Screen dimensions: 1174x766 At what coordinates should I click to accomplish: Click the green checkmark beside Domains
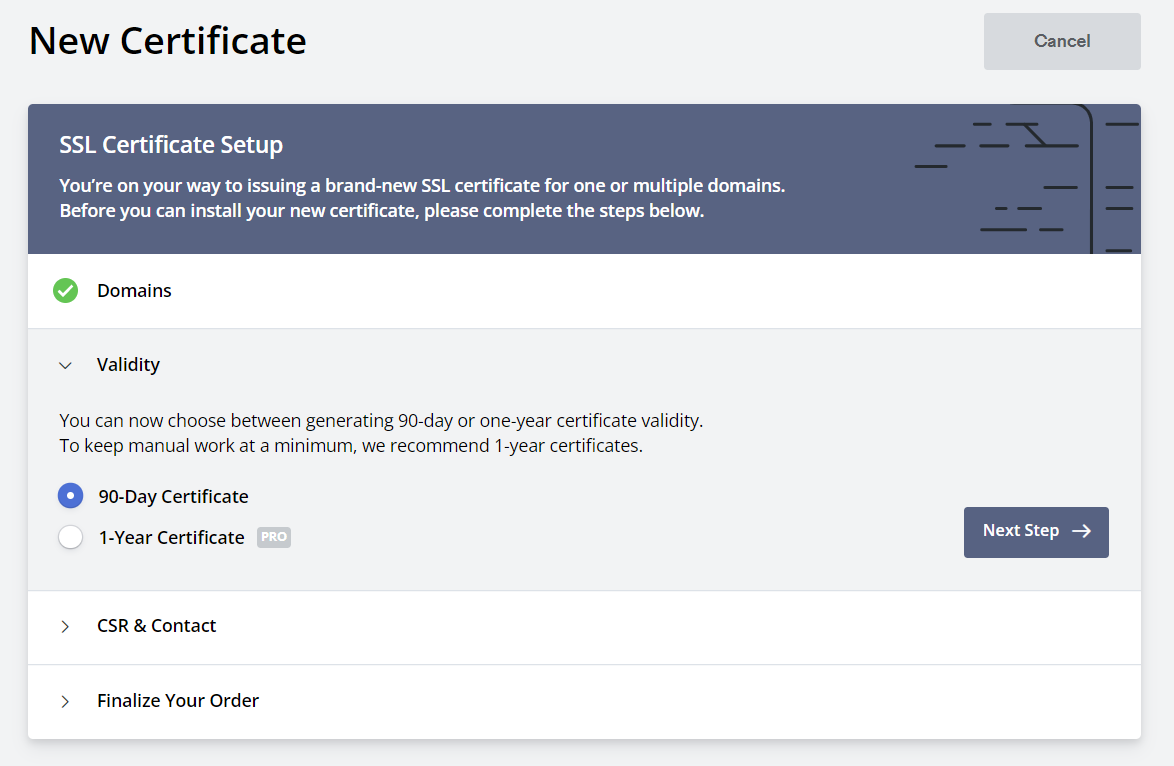[x=65, y=291]
